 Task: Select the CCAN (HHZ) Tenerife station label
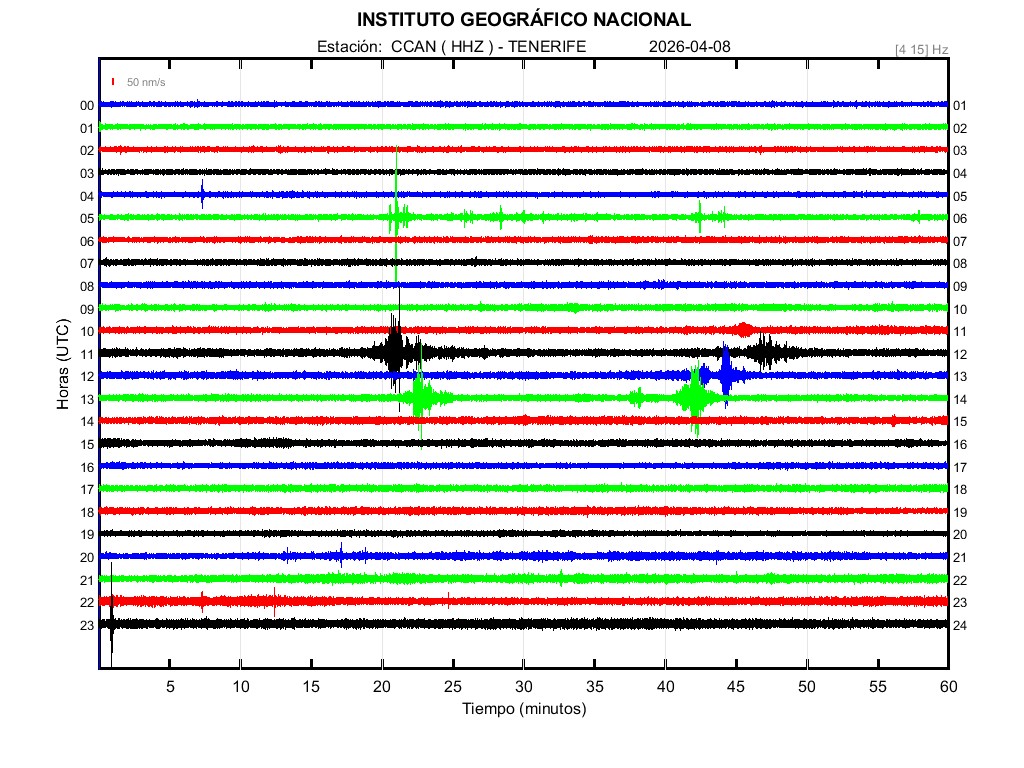[x=451, y=46]
